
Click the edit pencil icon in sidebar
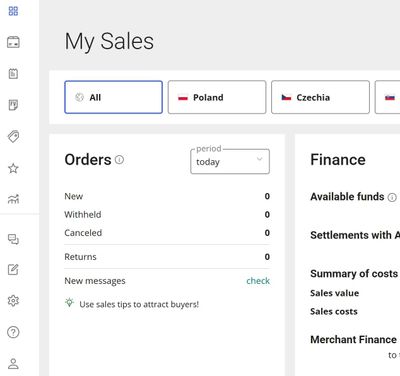pyautogui.click(x=13, y=269)
